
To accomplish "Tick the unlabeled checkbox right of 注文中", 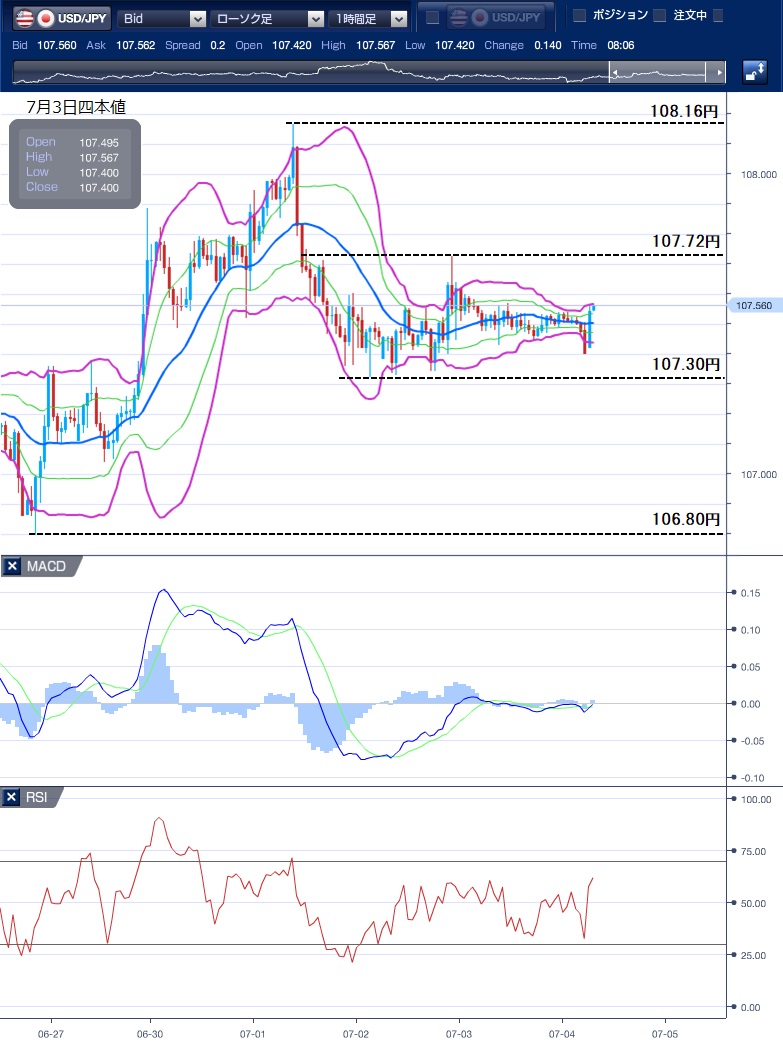I will [x=718, y=15].
